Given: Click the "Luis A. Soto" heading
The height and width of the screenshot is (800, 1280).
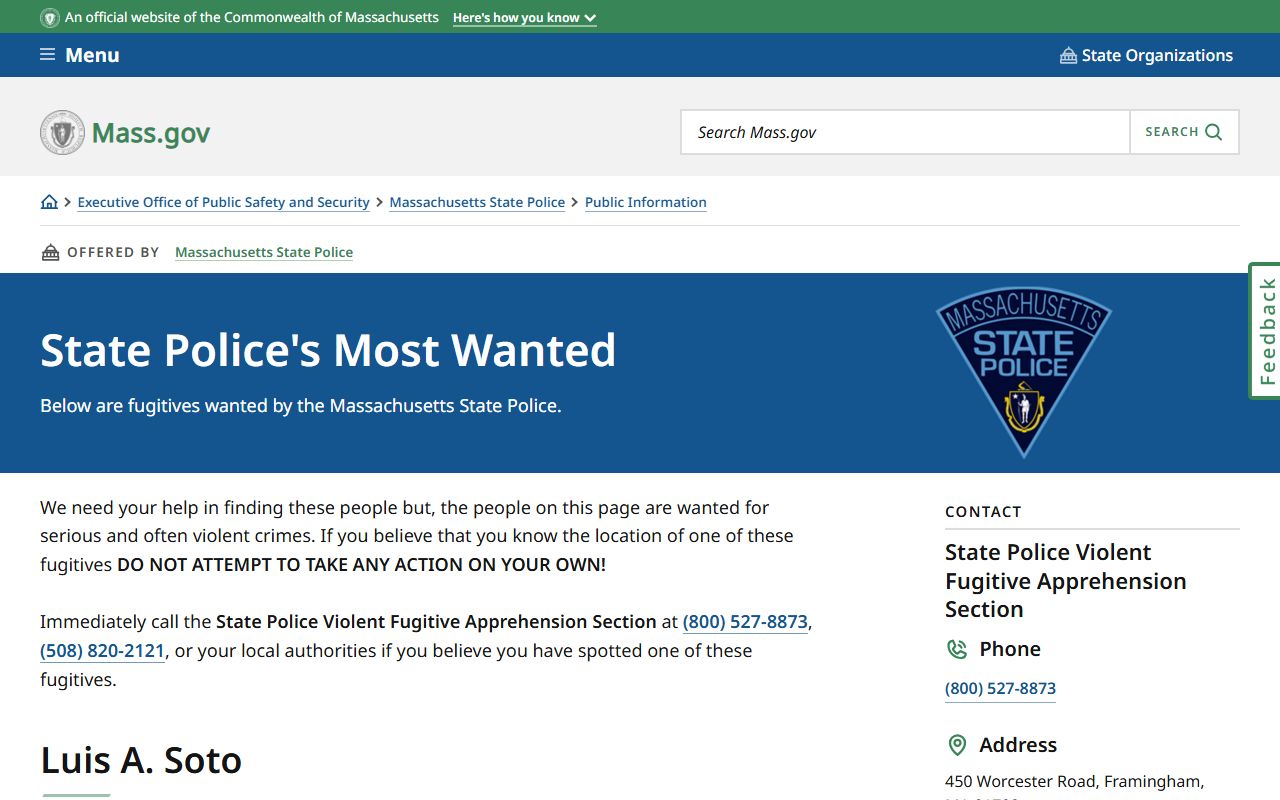Looking at the screenshot, I should tap(141, 760).
